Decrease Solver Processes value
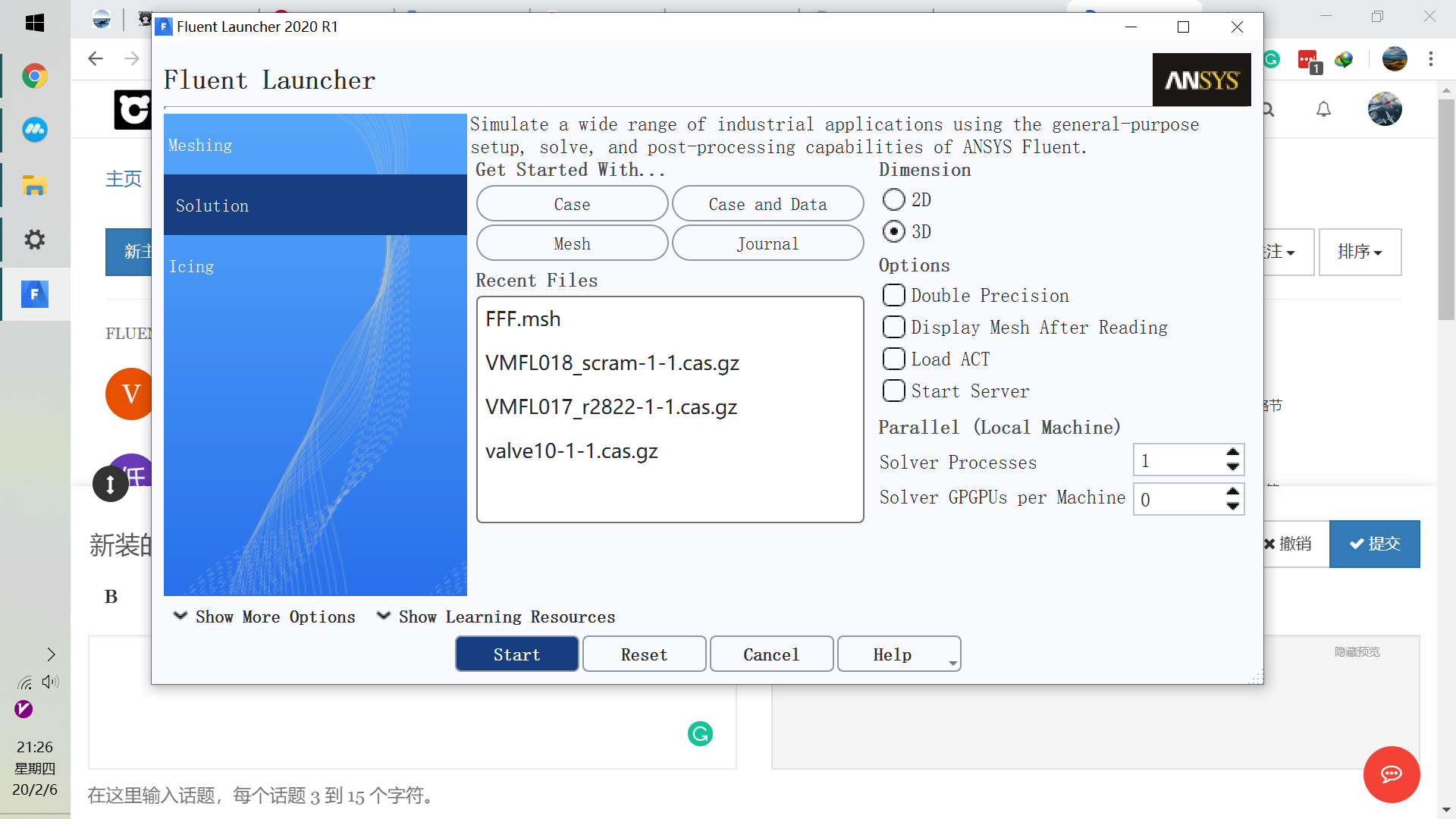Screen dimensions: 1456x819 point(1233,467)
